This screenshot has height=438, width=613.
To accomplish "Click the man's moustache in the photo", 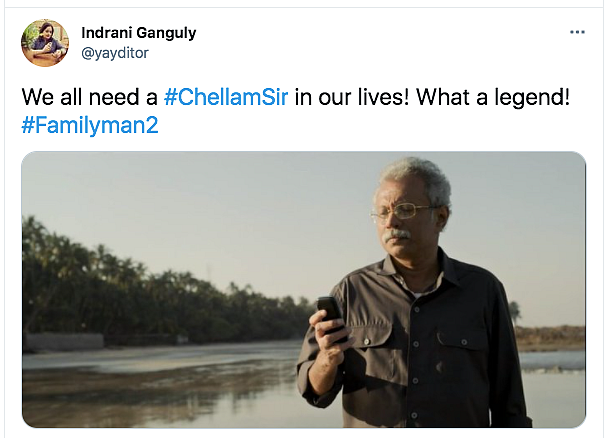I will coord(397,235).
